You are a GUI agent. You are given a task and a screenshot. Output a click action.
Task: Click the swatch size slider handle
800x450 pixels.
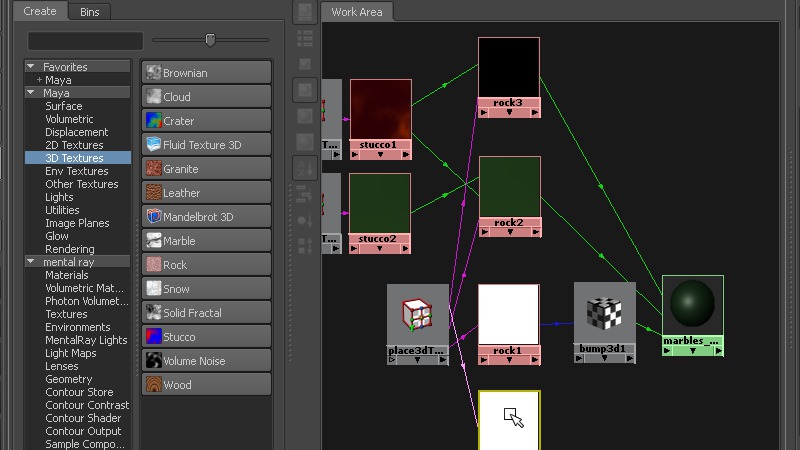pyautogui.click(x=210, y=40)
